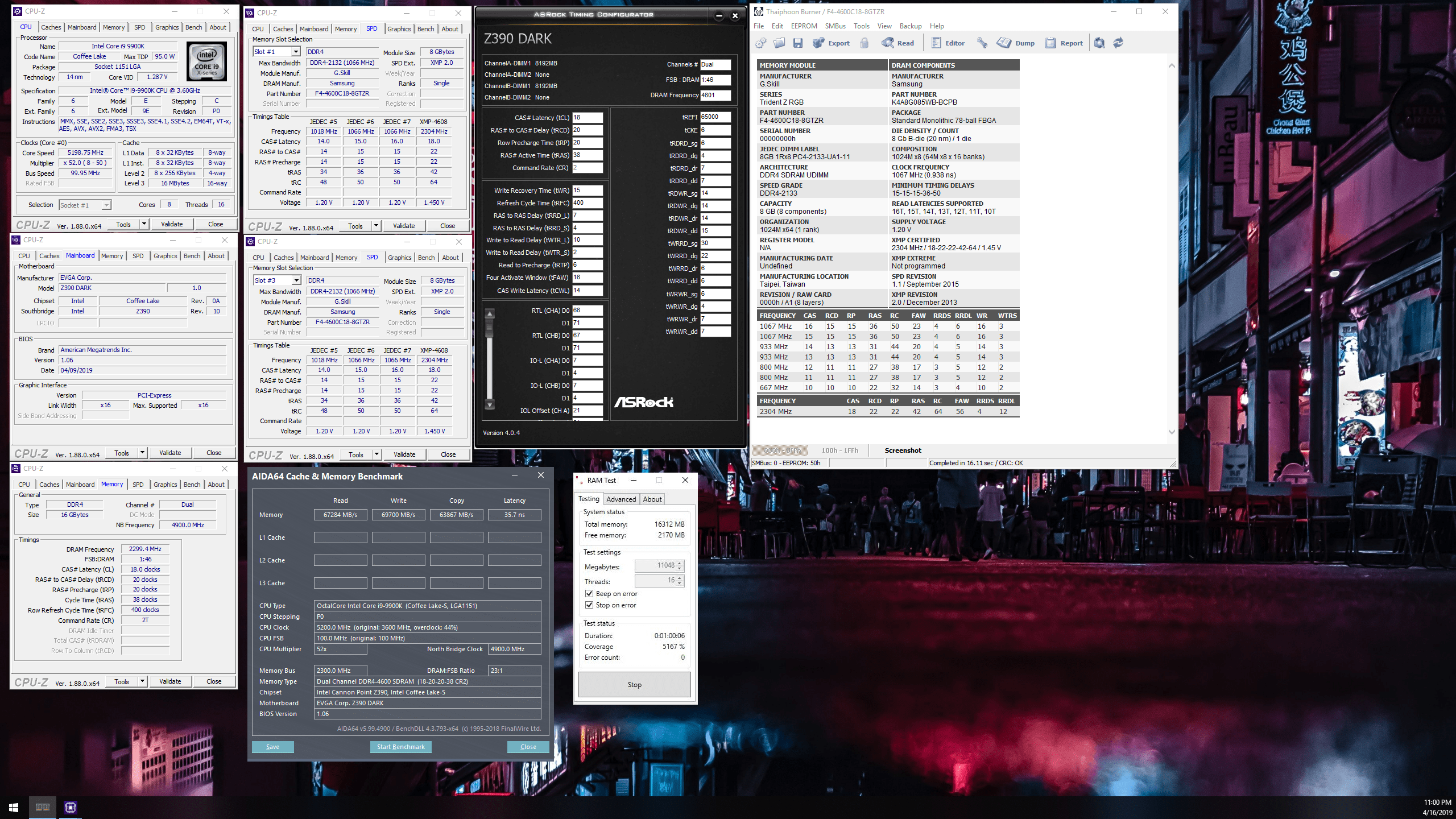Open Thaiphoon Burner settings gears icon

pyautogui.click(x=761, y=43)
